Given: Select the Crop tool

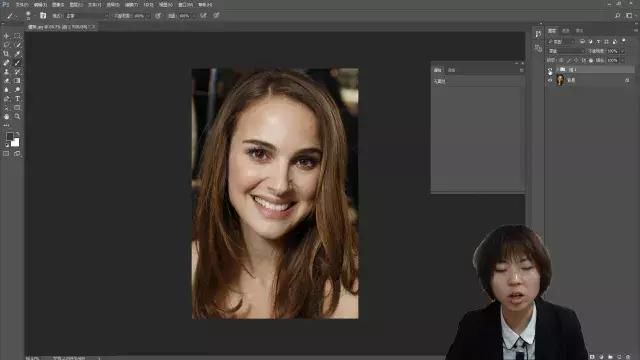Looking at the screenshot, I should pos(6,54).
